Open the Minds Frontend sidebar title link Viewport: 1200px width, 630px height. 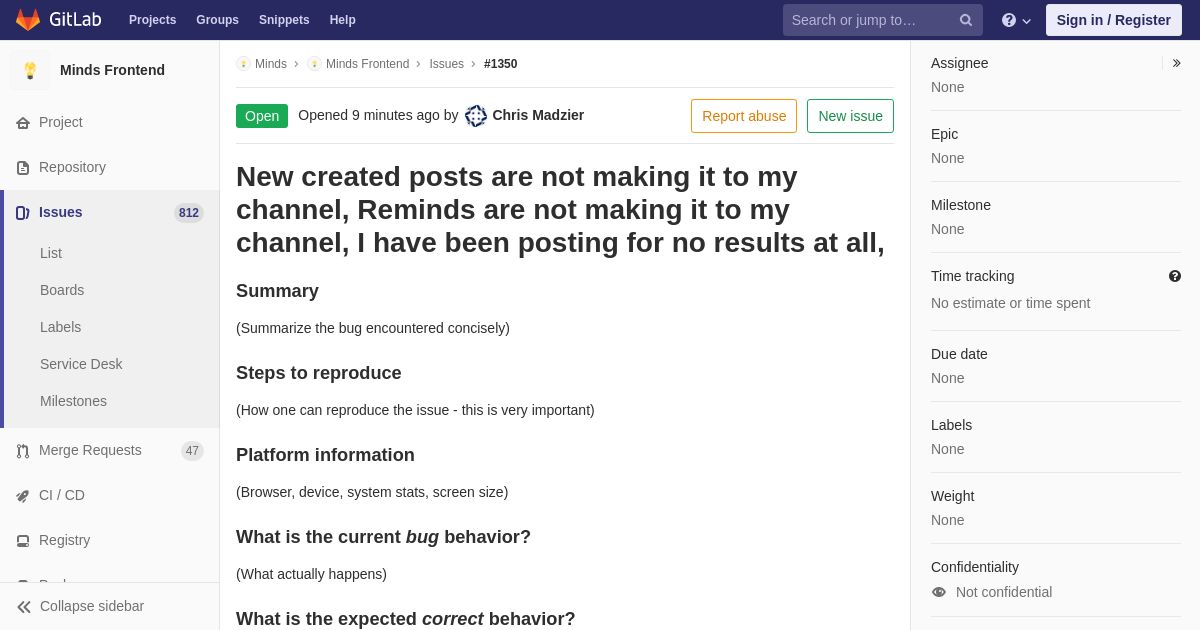112,70
